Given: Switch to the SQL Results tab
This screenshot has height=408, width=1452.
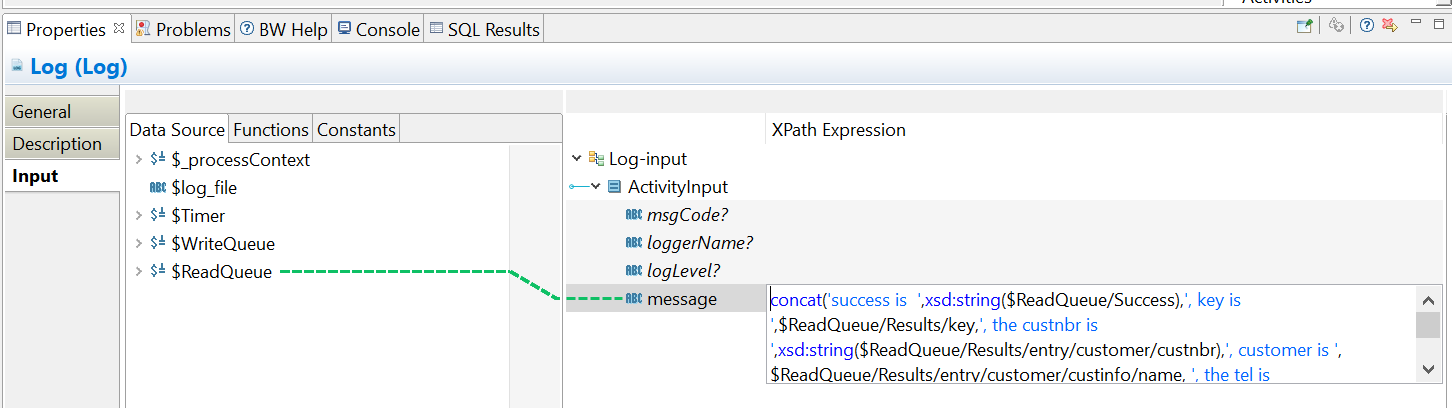Looking at the screenshot, I should coord(493,30).
